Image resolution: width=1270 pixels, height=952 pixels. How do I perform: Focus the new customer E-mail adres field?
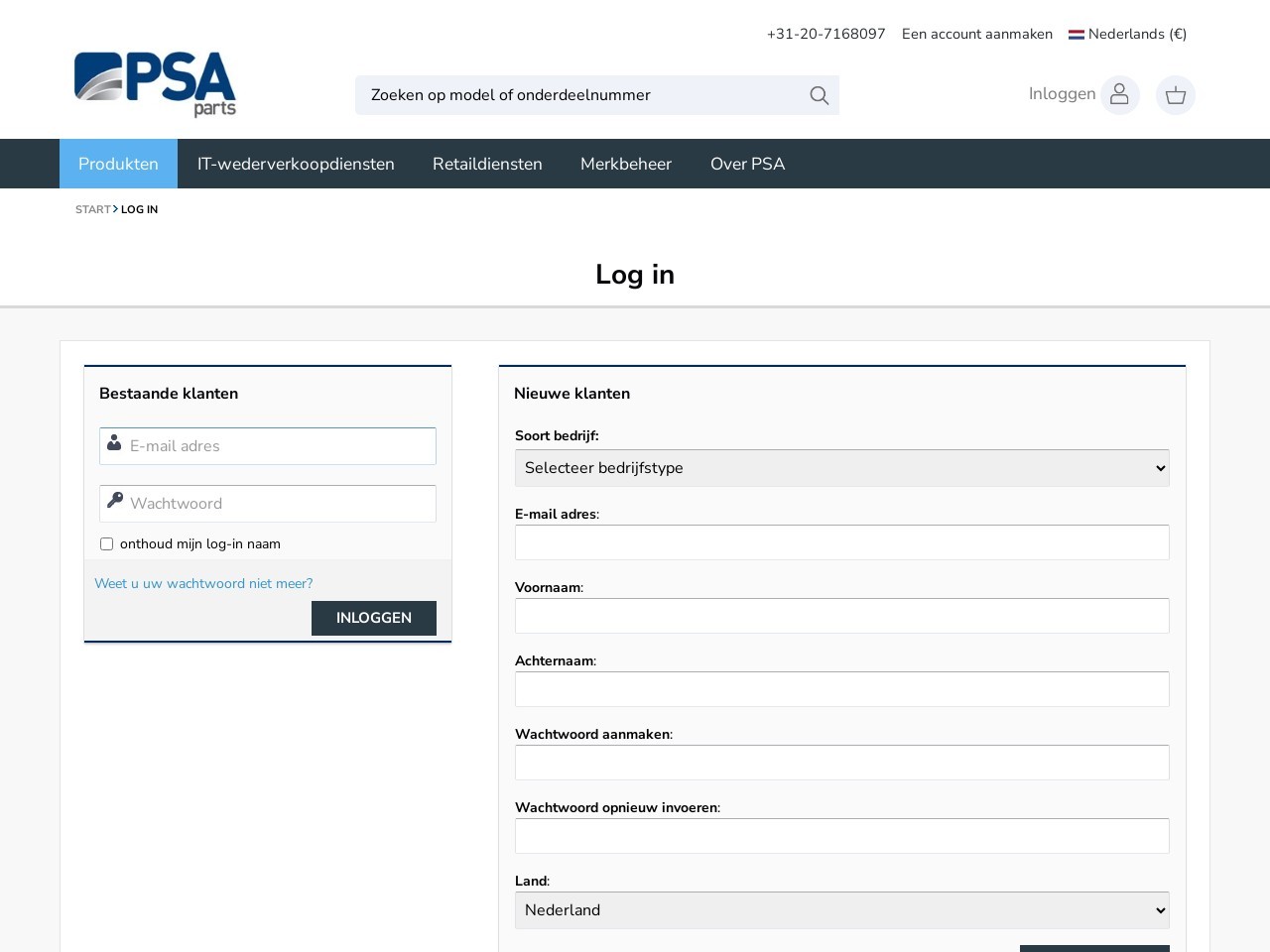tap(841, 542)
